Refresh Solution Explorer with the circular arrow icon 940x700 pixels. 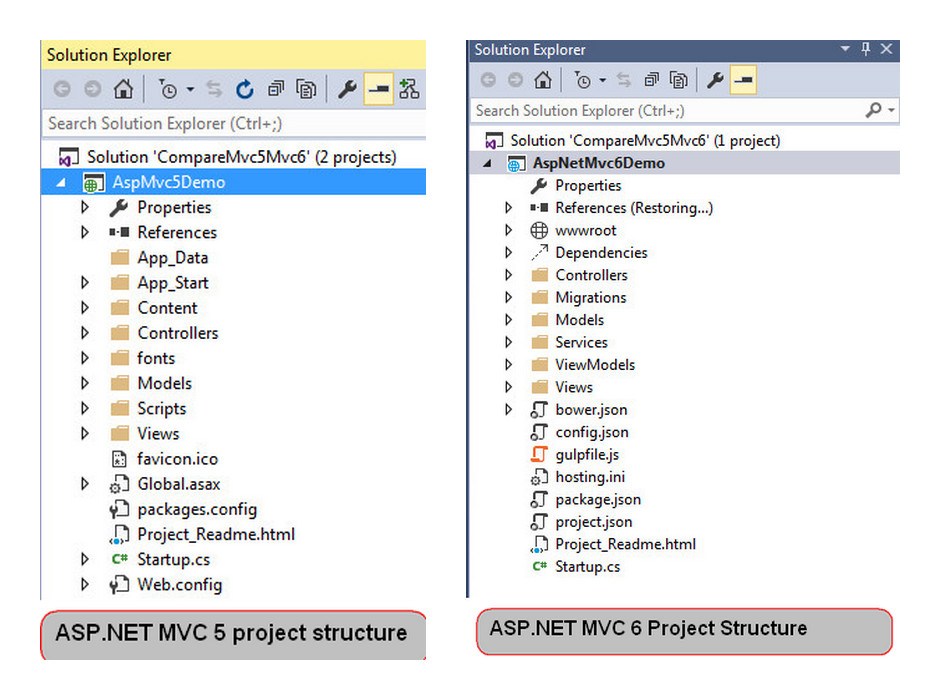tap(245, 88)
